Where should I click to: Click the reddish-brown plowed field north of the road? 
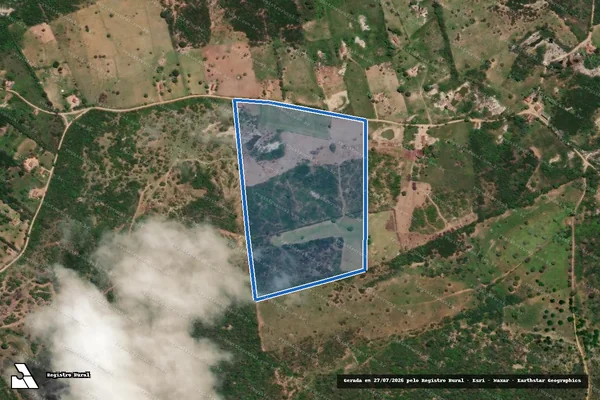tap(230, 71)
